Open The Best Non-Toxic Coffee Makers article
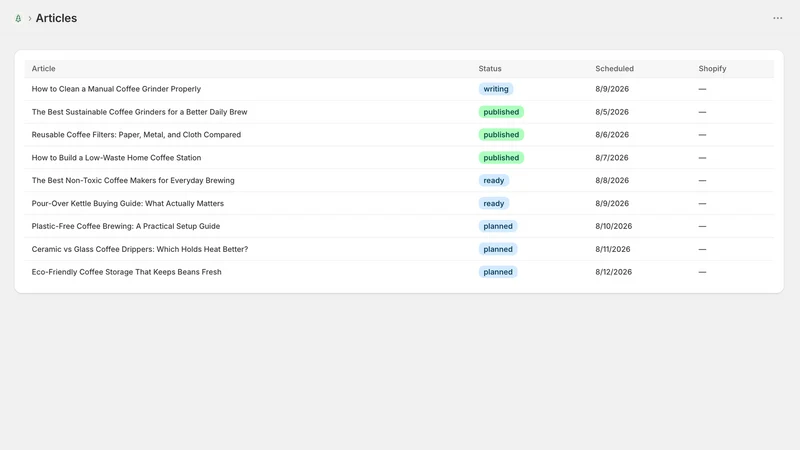The width and height of the screenshot is (800, 450). point(133,180)
